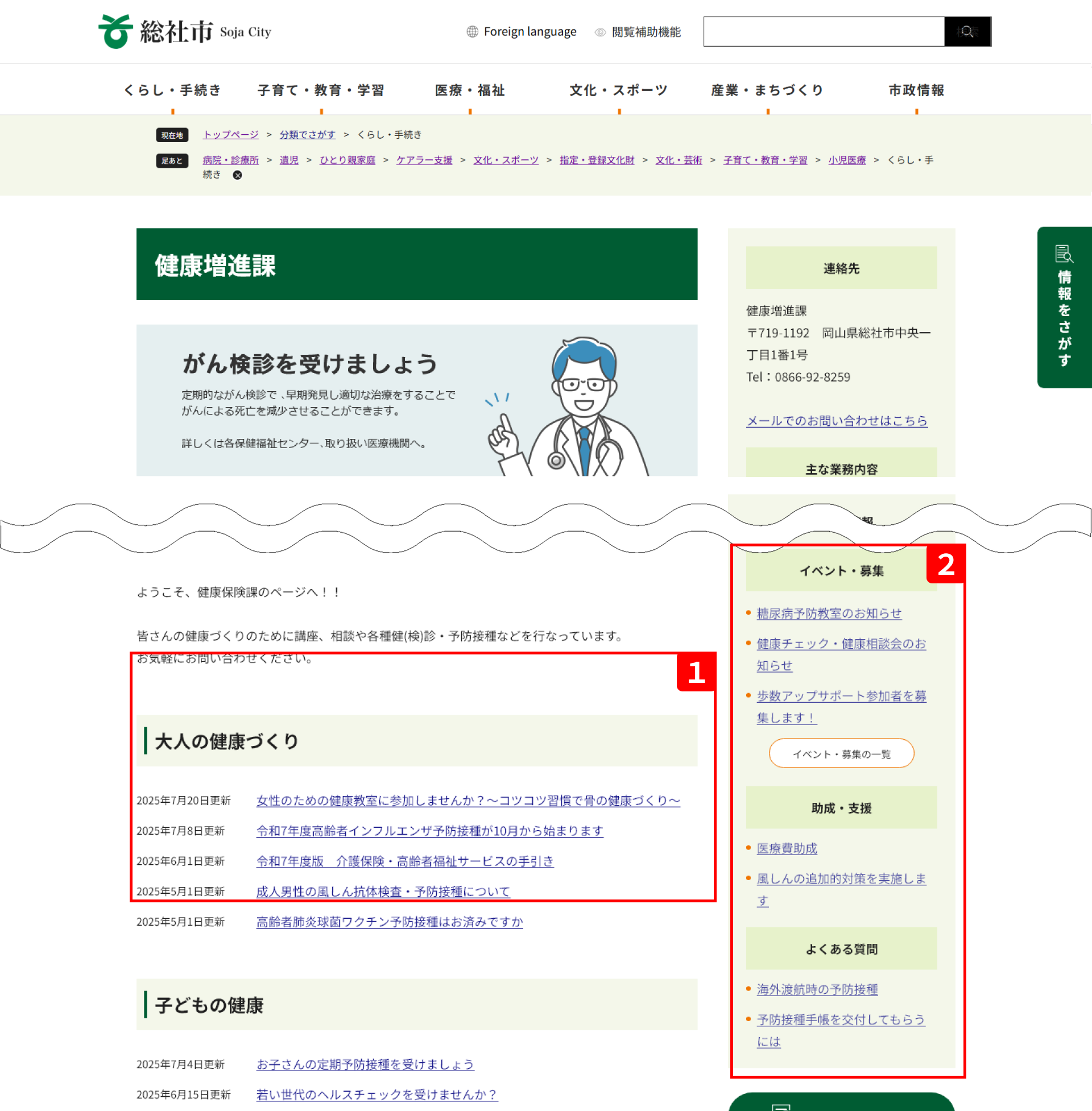Viewport: 1092px width, 1111px height.
Task: Expand the 医療・福祉 navigation menu
Action: (470, 90)
